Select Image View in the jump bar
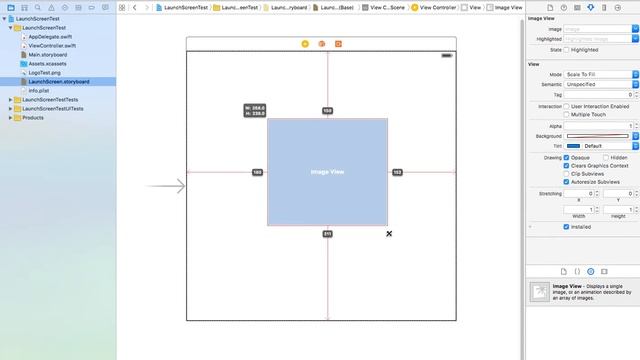This screenshot has width=640, height=360. tap(504, 7)
